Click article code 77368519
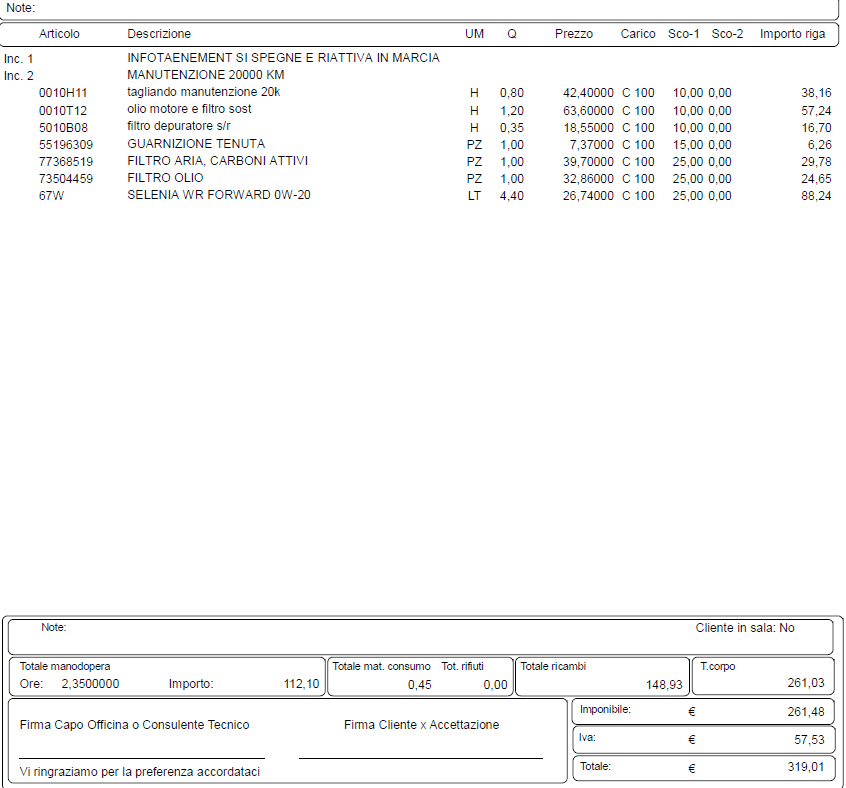 66,161
